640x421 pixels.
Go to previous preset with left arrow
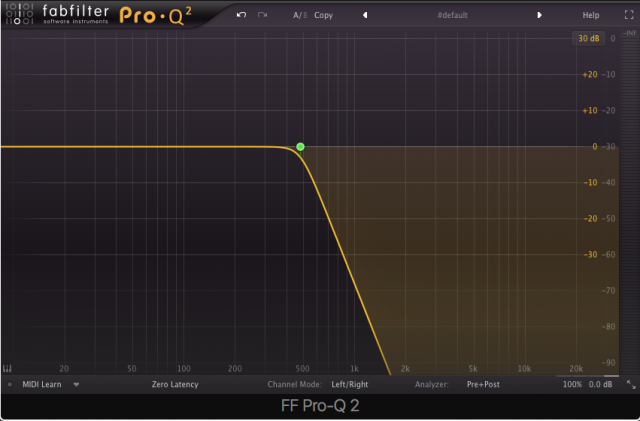click(365, 15)
